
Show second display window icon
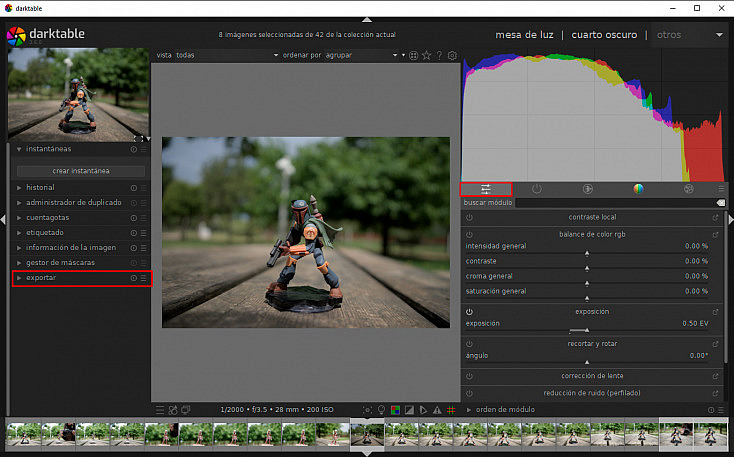pyautogui.click(x=186, y=410)
